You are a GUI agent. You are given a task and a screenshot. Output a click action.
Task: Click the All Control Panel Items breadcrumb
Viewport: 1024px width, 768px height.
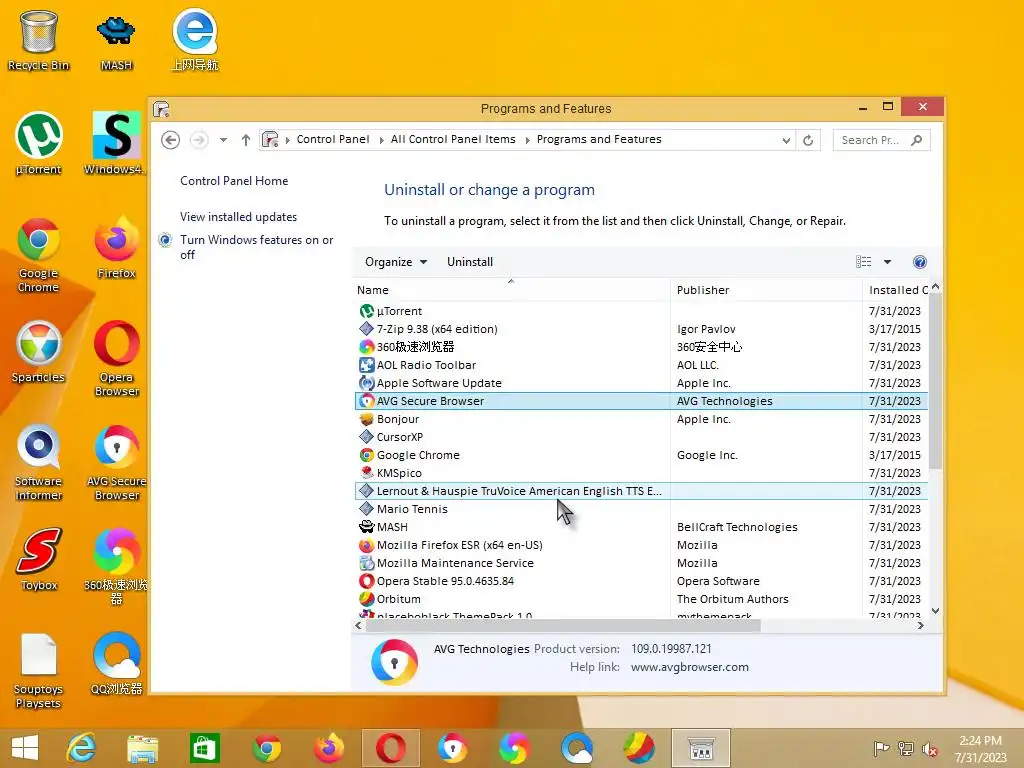click(x=453, y=139)
